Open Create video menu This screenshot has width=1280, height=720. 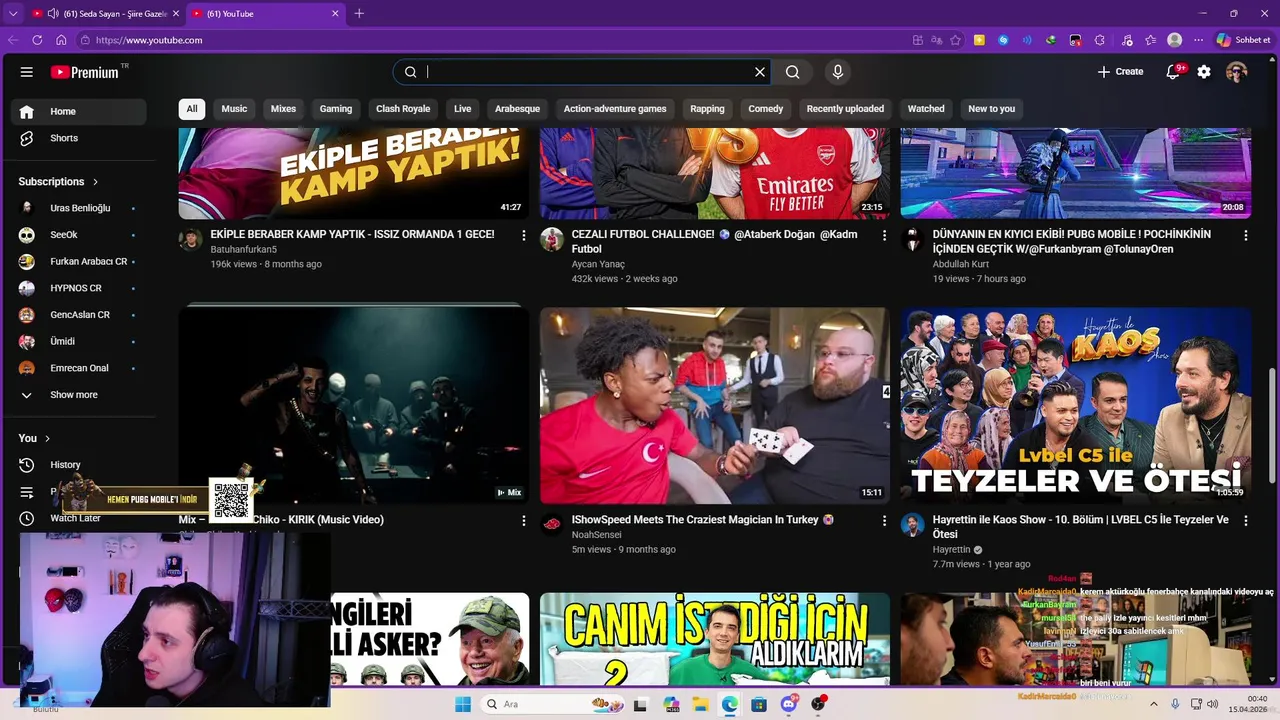[1120, 72]
